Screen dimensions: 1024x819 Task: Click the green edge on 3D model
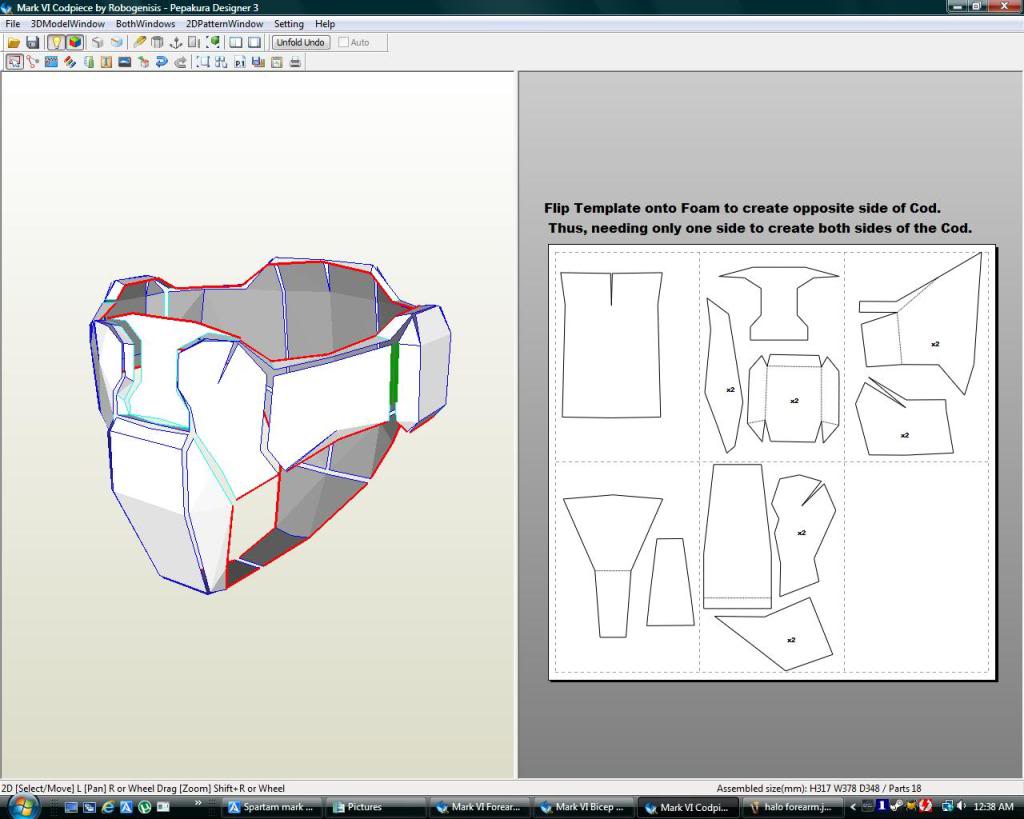[x=394, y=373]
